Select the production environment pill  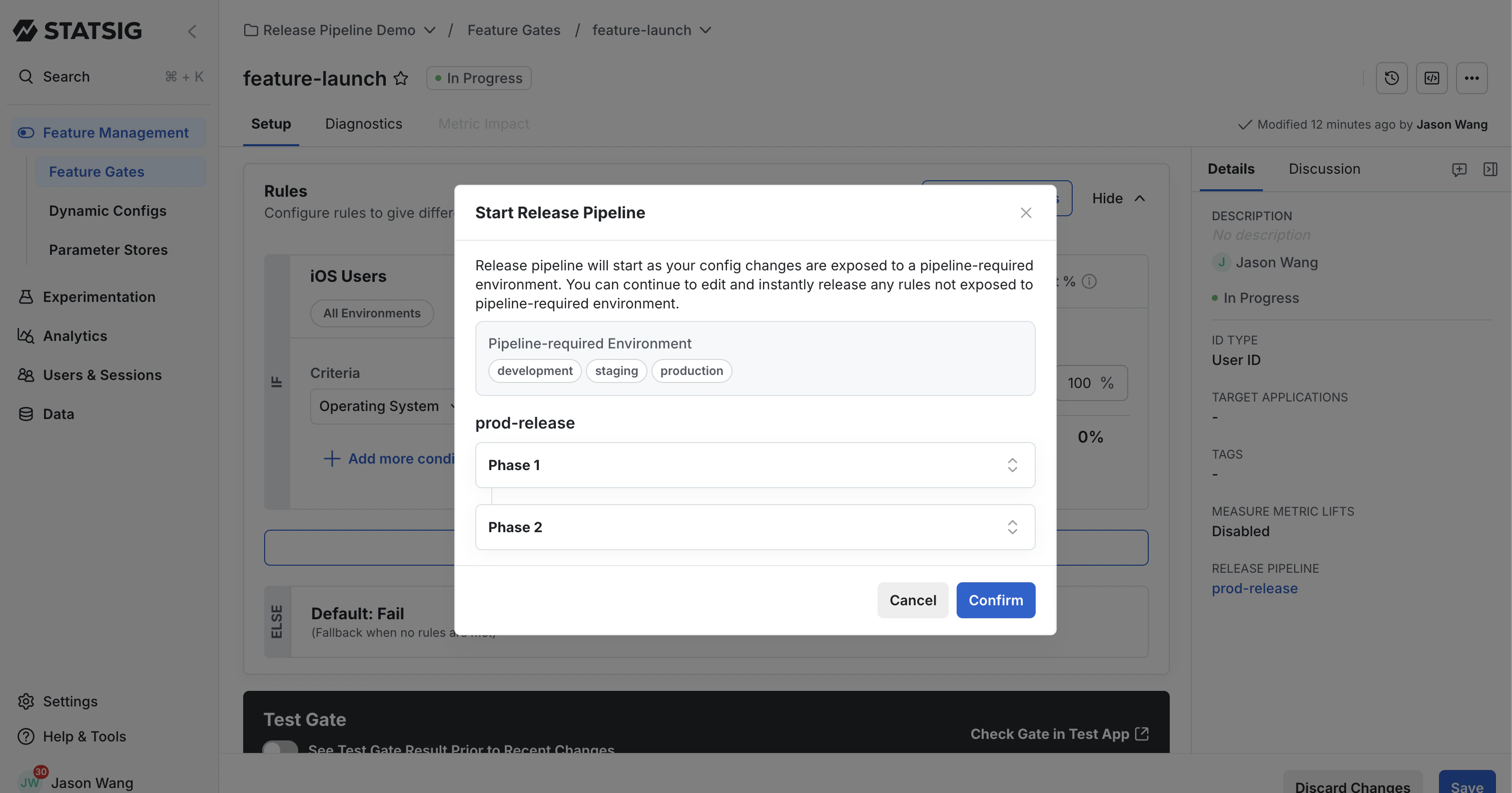pos(691,370)
